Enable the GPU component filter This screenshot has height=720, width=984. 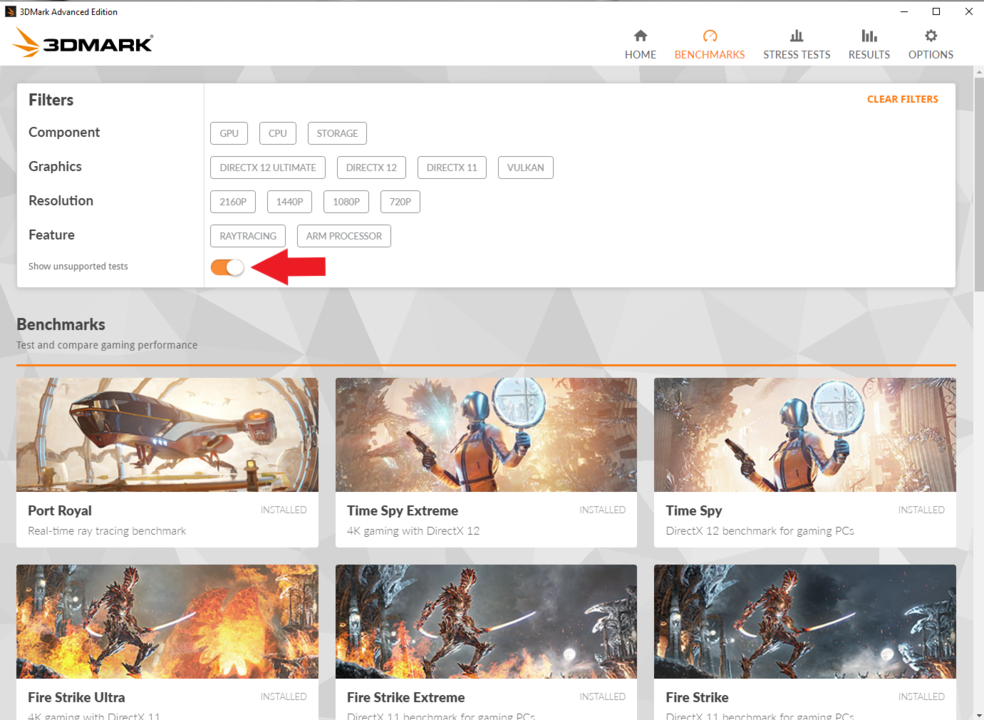[x=229, y=133]
